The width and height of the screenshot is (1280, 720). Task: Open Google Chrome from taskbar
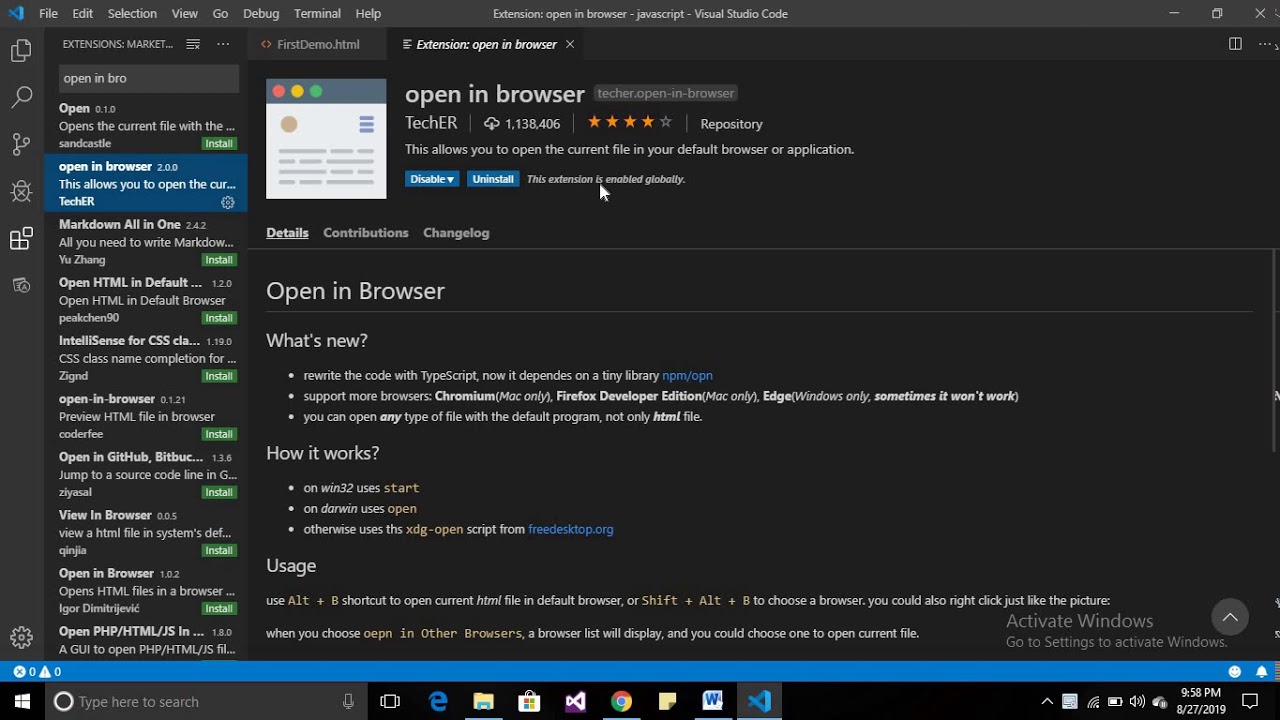click(621, 701)
